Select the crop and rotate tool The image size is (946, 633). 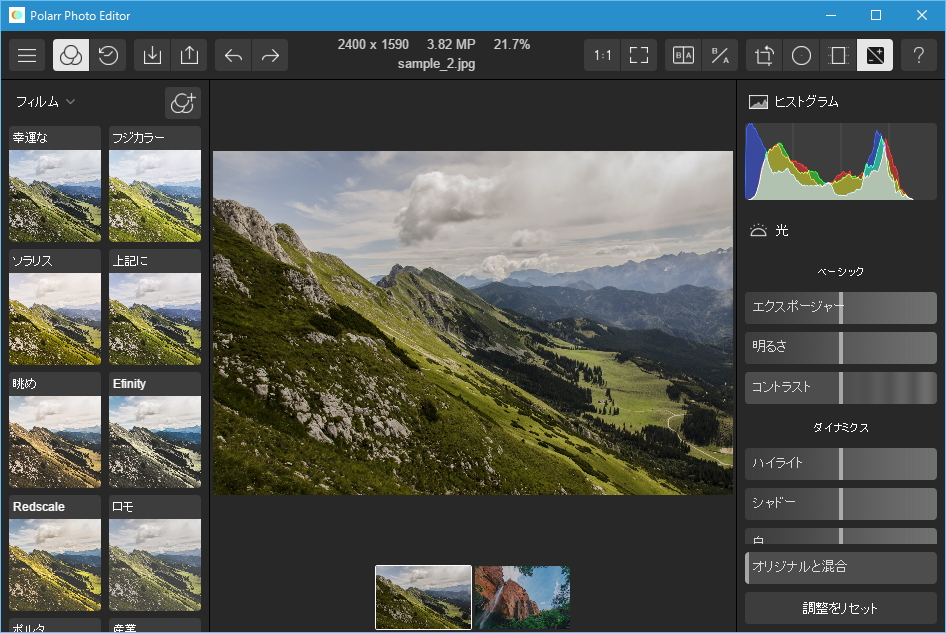point(764,56)
